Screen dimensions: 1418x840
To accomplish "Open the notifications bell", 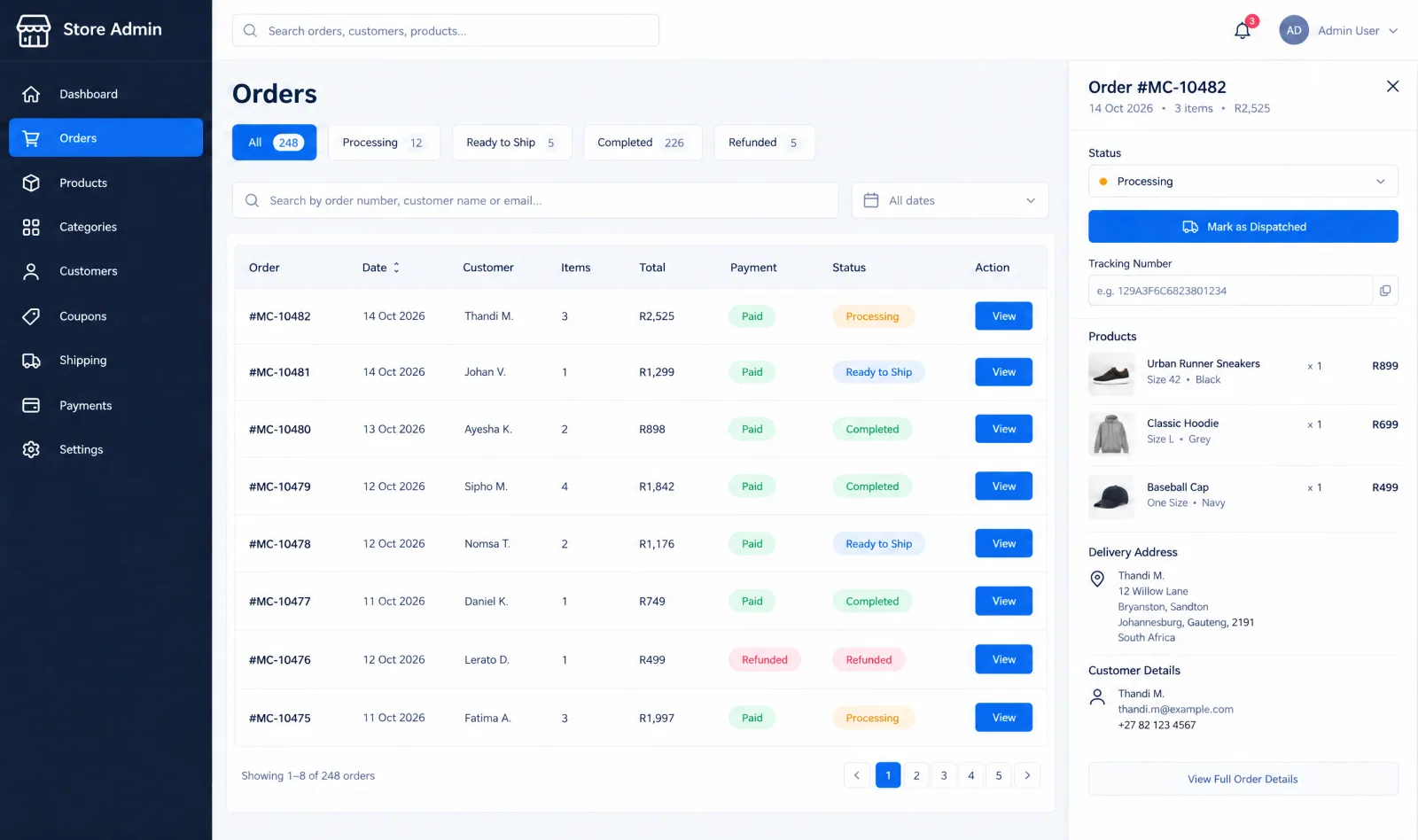I will [x=1243, y=30].
